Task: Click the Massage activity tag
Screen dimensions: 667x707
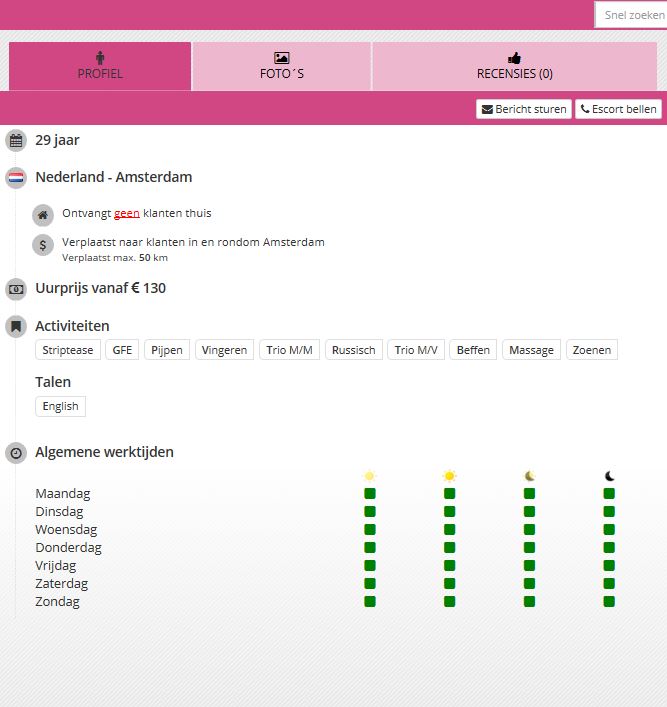Action: [x=531, y=350]
